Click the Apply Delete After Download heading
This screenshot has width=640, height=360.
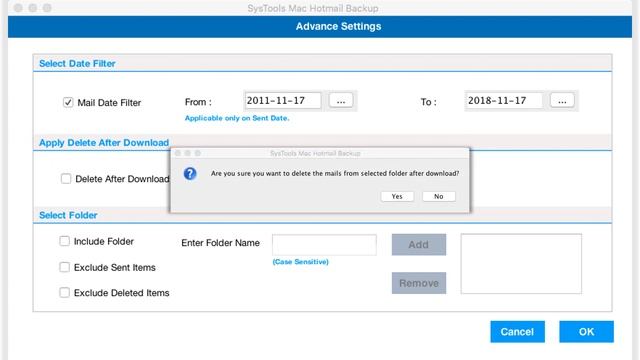(104, 143)
